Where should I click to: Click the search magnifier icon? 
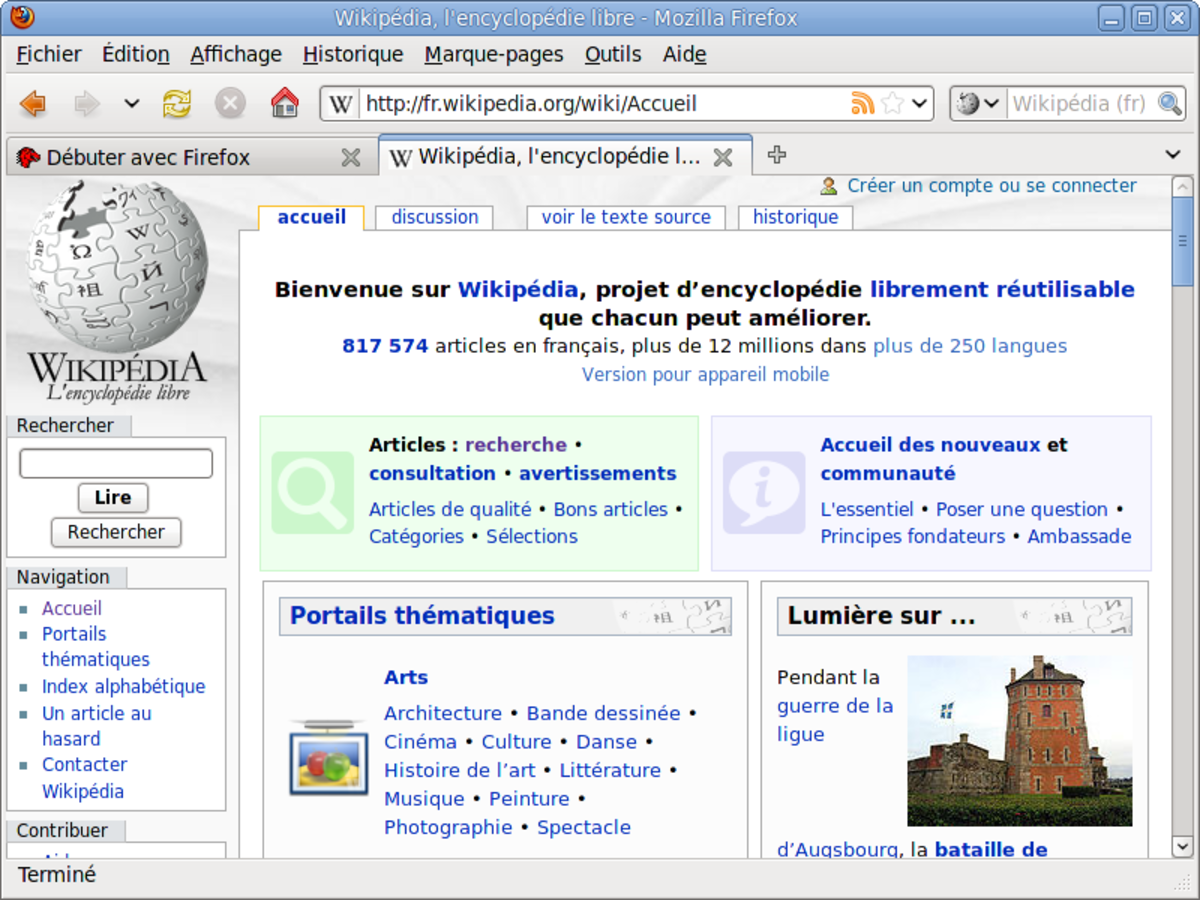click(x=1169, y=103)
